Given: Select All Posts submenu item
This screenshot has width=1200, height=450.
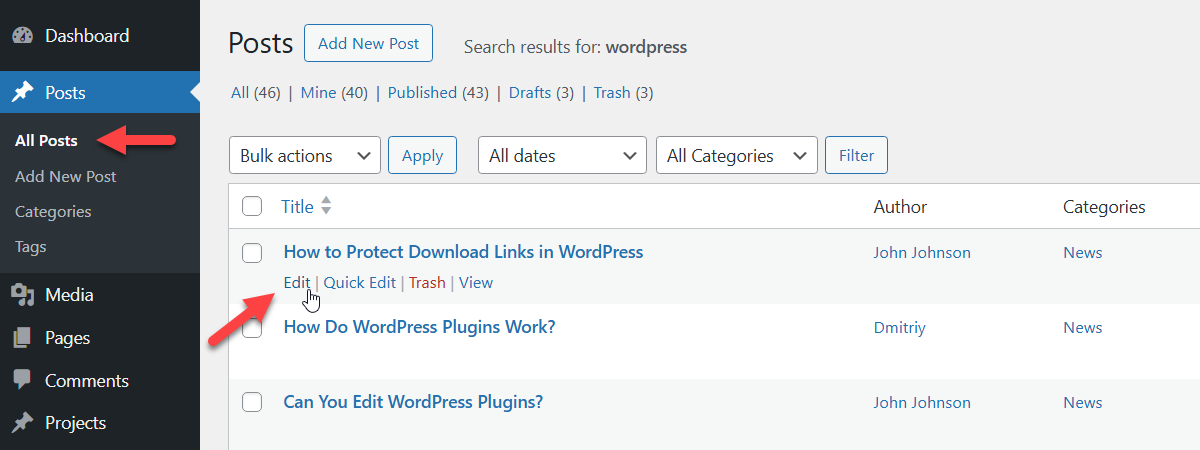Looking at the screenshot, I should [x=46, y=141].
